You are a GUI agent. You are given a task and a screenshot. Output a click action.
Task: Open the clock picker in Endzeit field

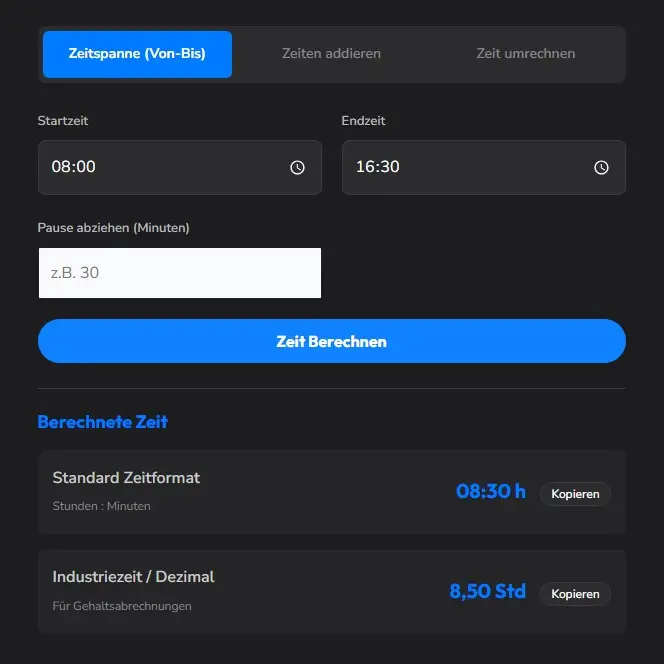(x=601, y=168)
